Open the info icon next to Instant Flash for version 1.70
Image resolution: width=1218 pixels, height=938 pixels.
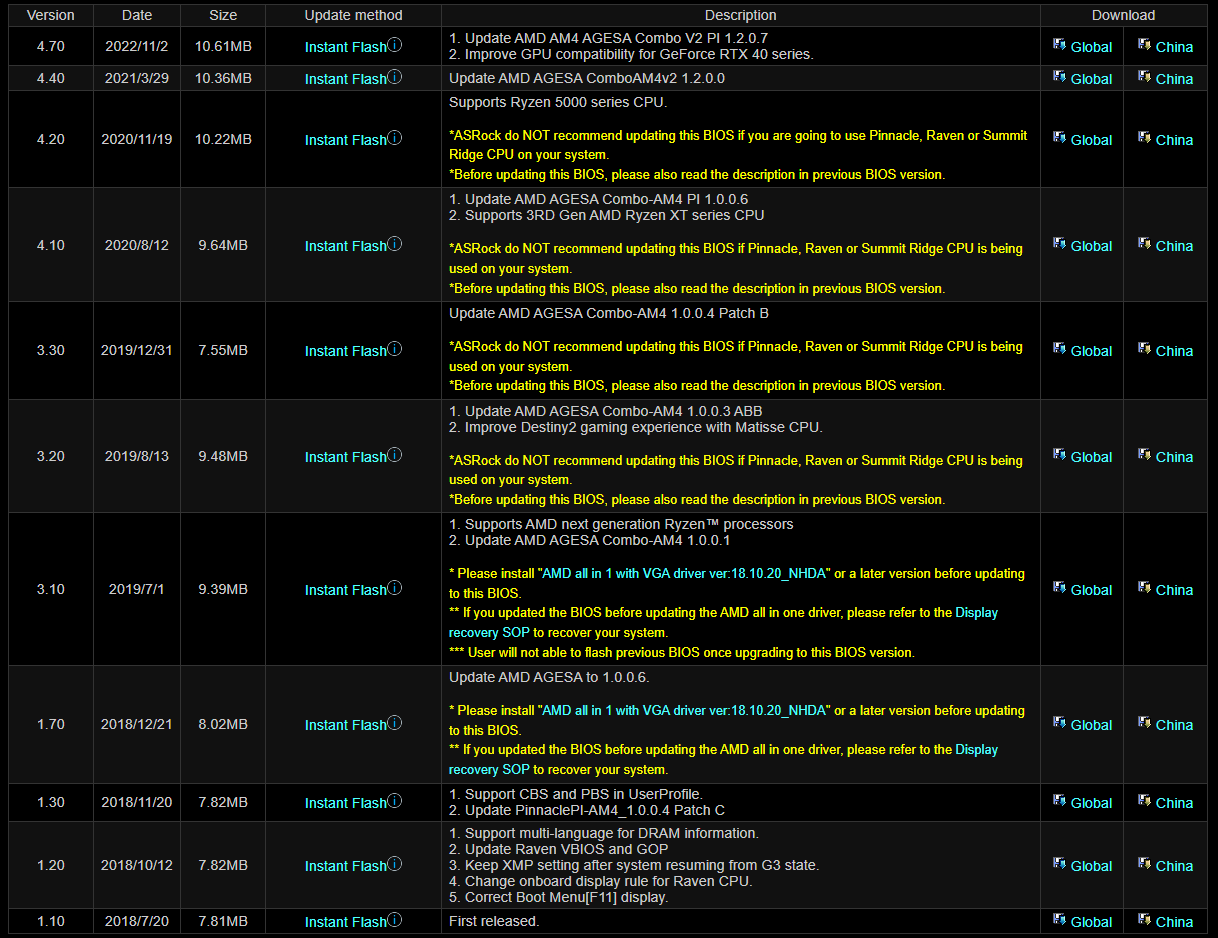point(394,723)
